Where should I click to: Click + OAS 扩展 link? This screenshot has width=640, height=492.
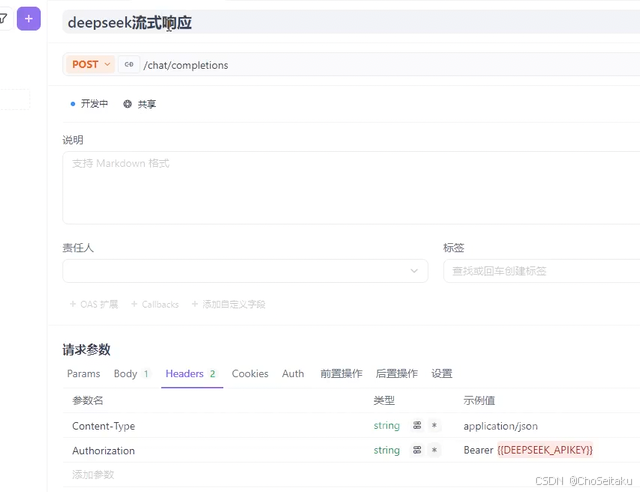(94, 304)
